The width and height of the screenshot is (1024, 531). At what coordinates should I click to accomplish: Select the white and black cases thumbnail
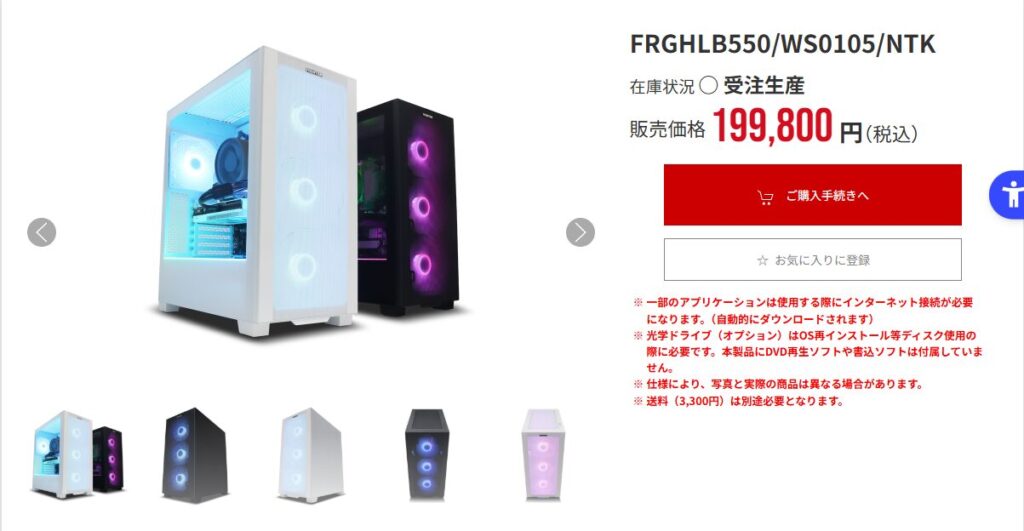(x=77, y=454)
